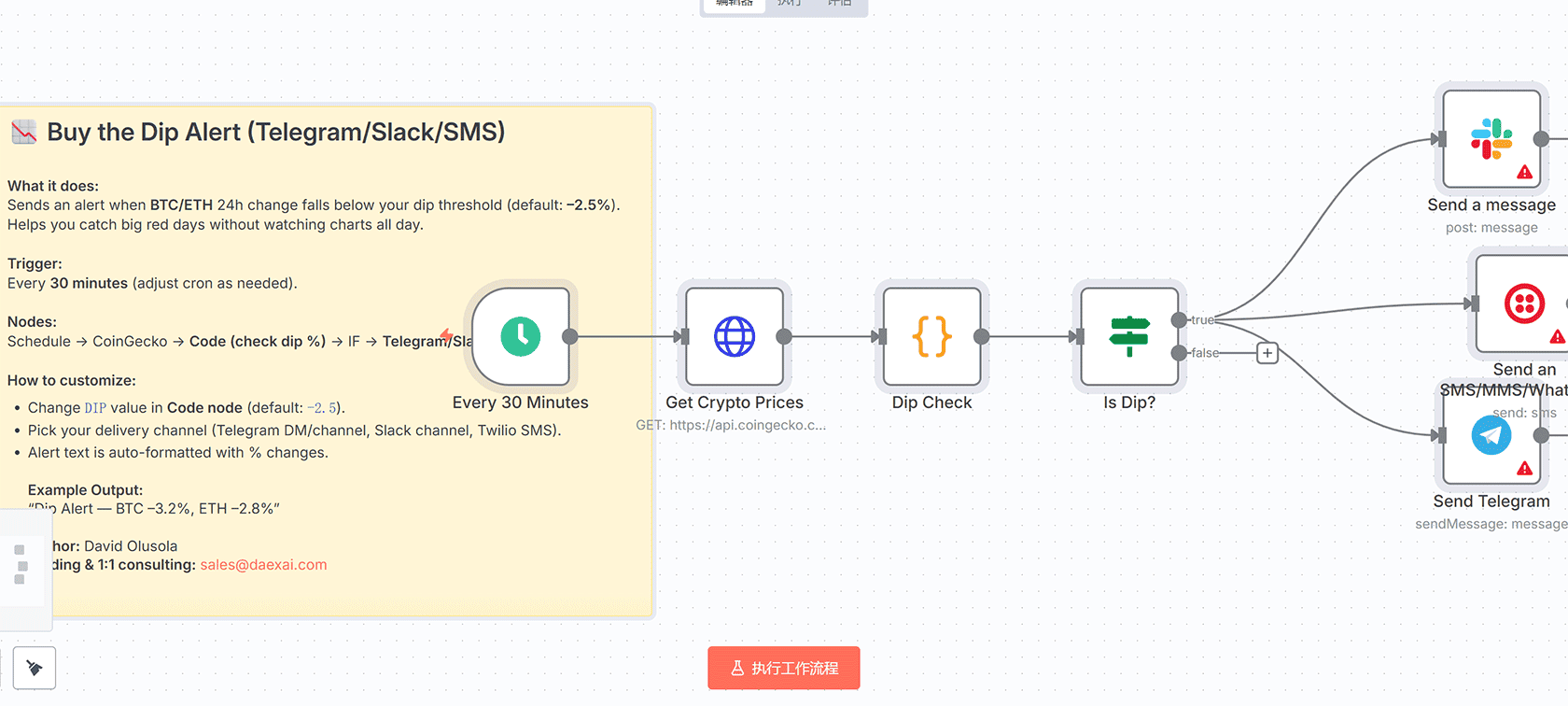Click warning icon on the Telegram node
Screen dimensions: 1568x706
(1524, 469)
